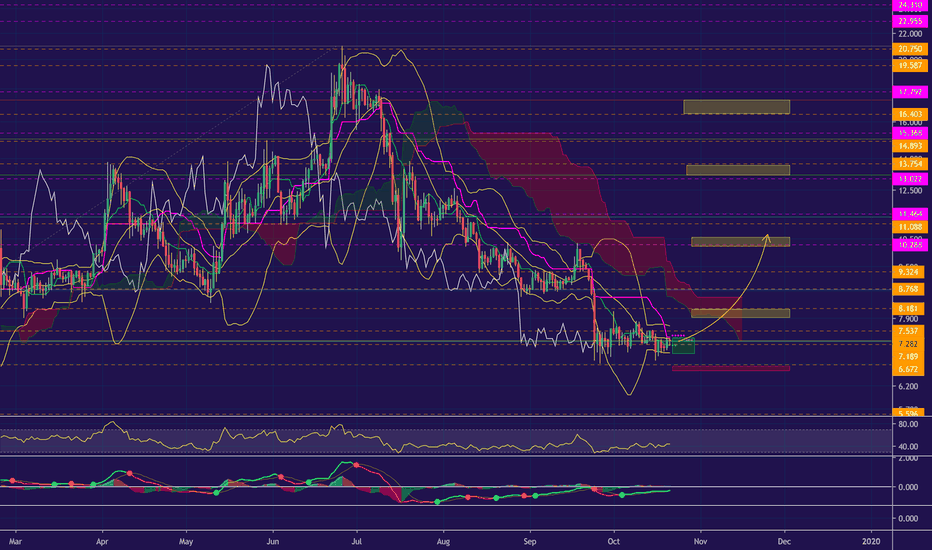
Task: Click the Jul label on time axis
Action: [357, 542]
